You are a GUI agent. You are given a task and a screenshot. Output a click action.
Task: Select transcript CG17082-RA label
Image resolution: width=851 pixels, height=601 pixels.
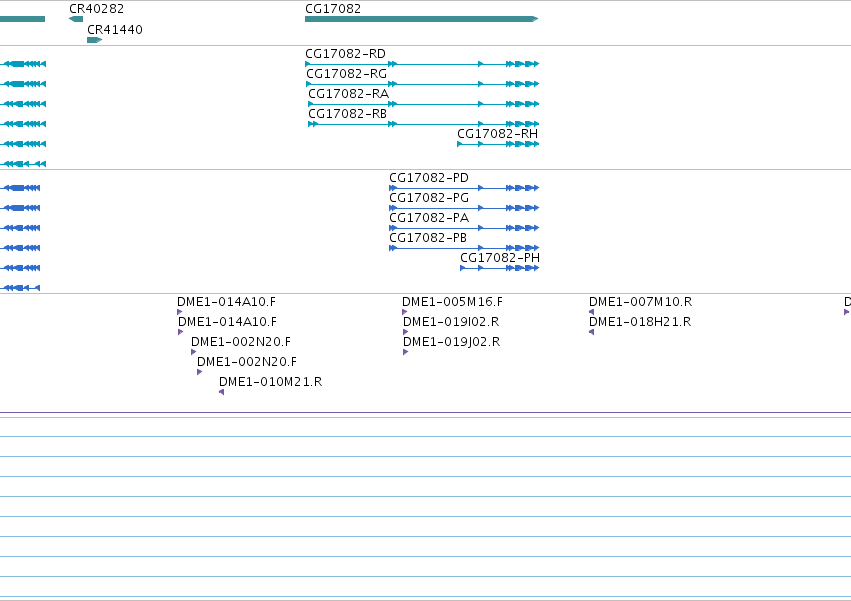[348, 94]
